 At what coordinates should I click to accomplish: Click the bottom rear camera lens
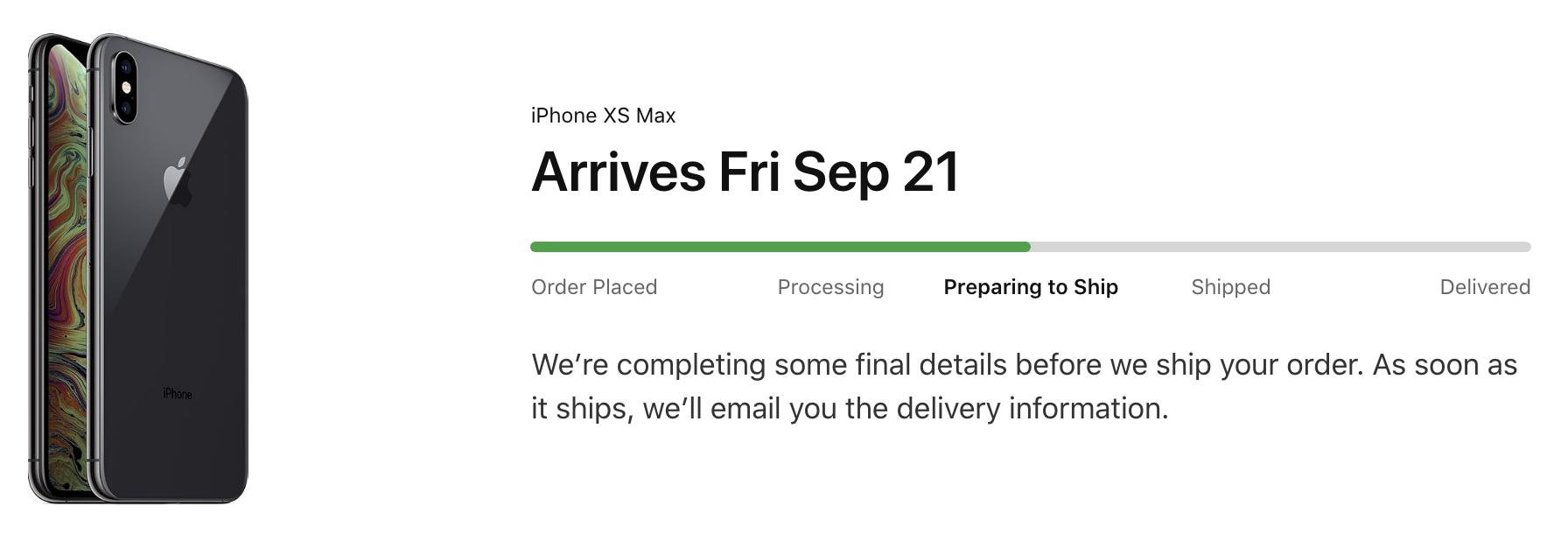pos(124,108)
